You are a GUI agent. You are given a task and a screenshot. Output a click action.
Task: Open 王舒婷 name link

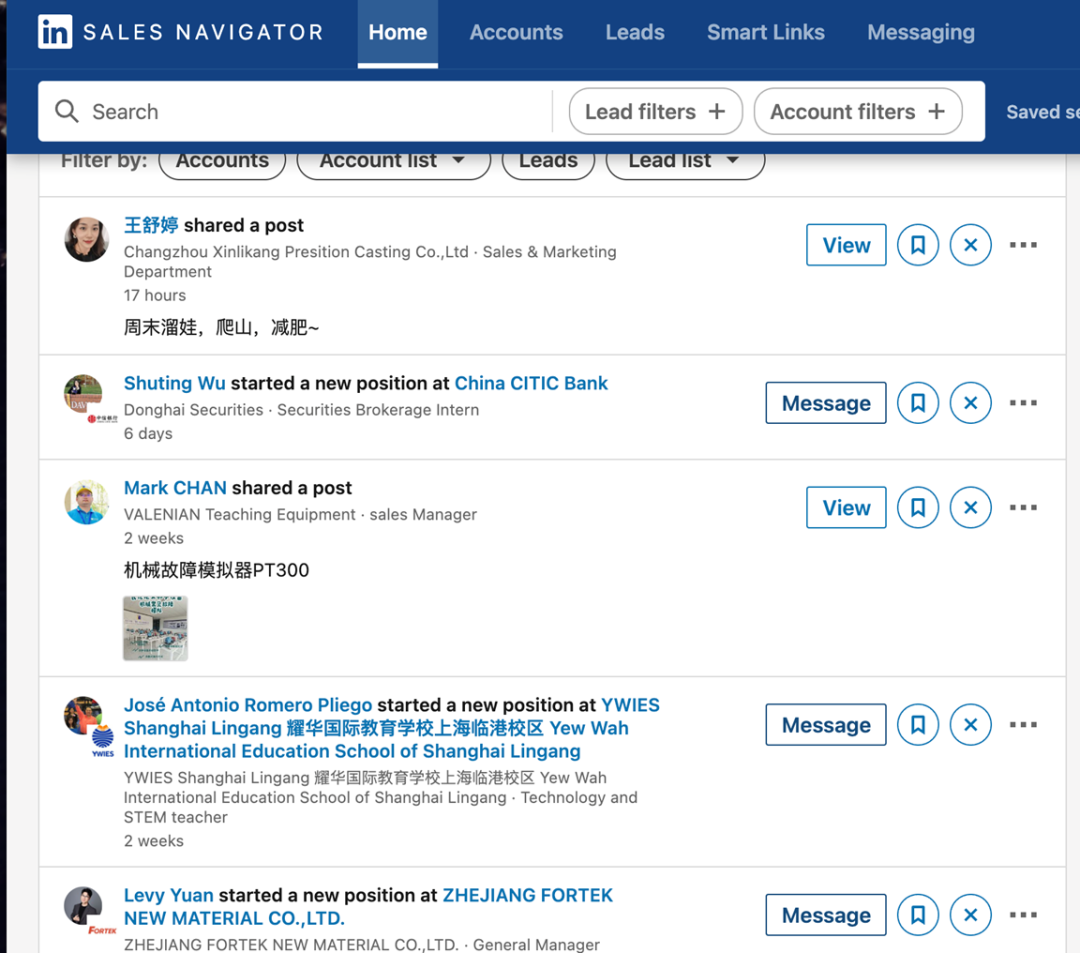pyautogui.click(x=151, y=225)
